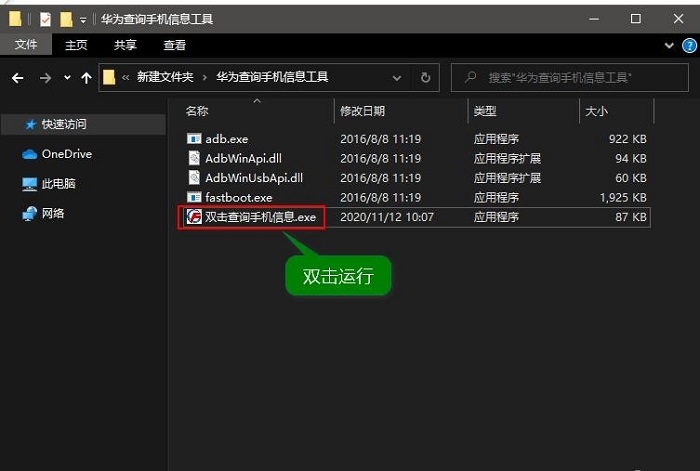Open the 文件 ribbon tab

pyautogui.click(x=26, y=45)
